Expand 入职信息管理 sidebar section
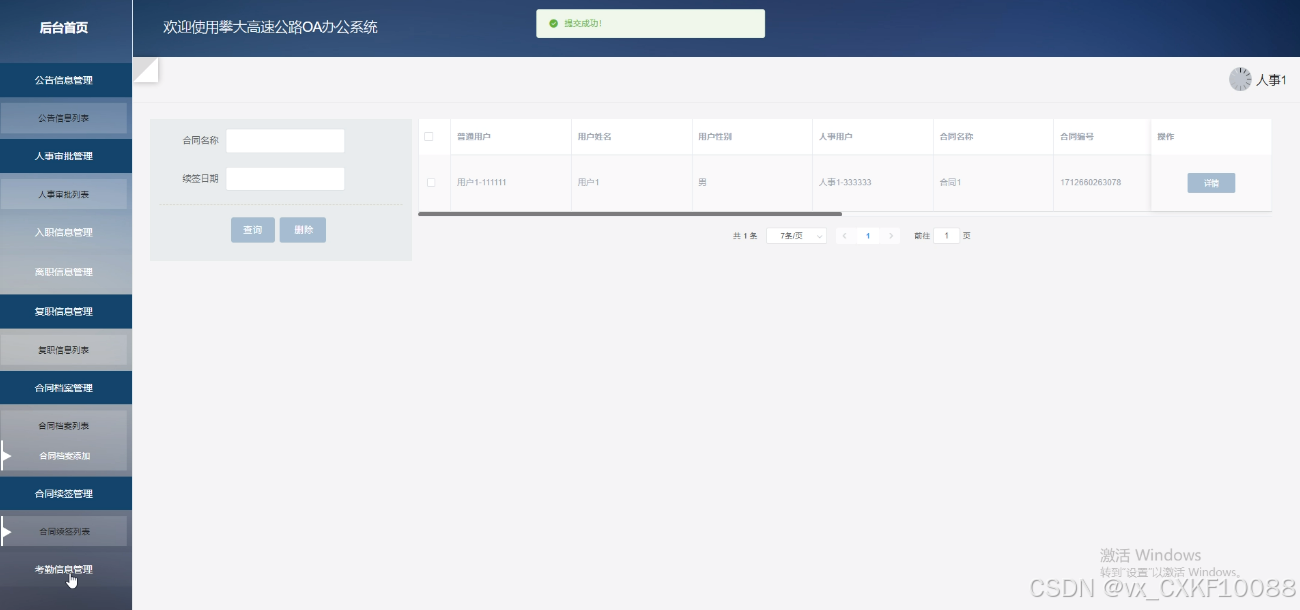The width and height of the screenshot is (1300, 610). click(66, 232)
